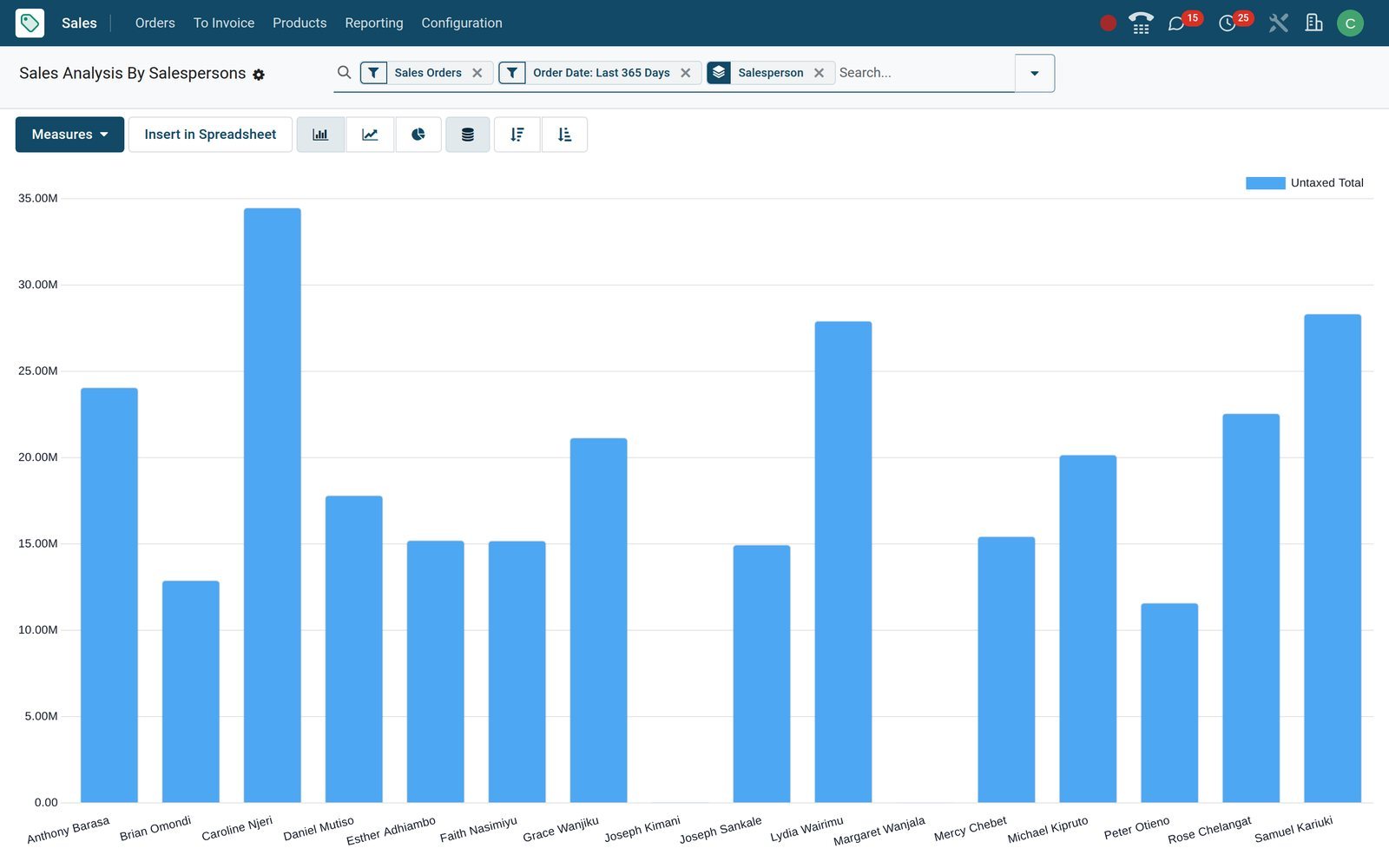The image size is (1389, 868).
Task: Click Caroline Njeri's bar in chart
Action: pyautogui.click(x=273, y=505)
